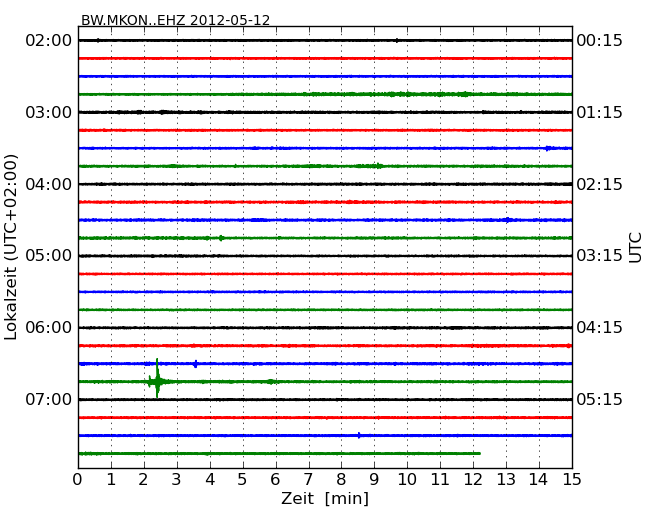The width and height of the screenshot is (650, 520).
Task: Click the blue blip near minute 14.3 at 03:30
Action: tap(548, 148)
